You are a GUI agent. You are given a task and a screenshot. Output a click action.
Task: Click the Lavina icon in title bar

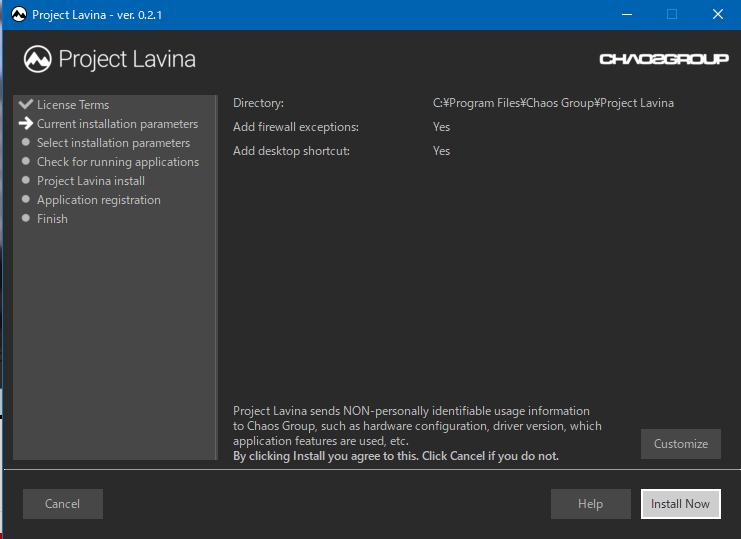[19, 15]
